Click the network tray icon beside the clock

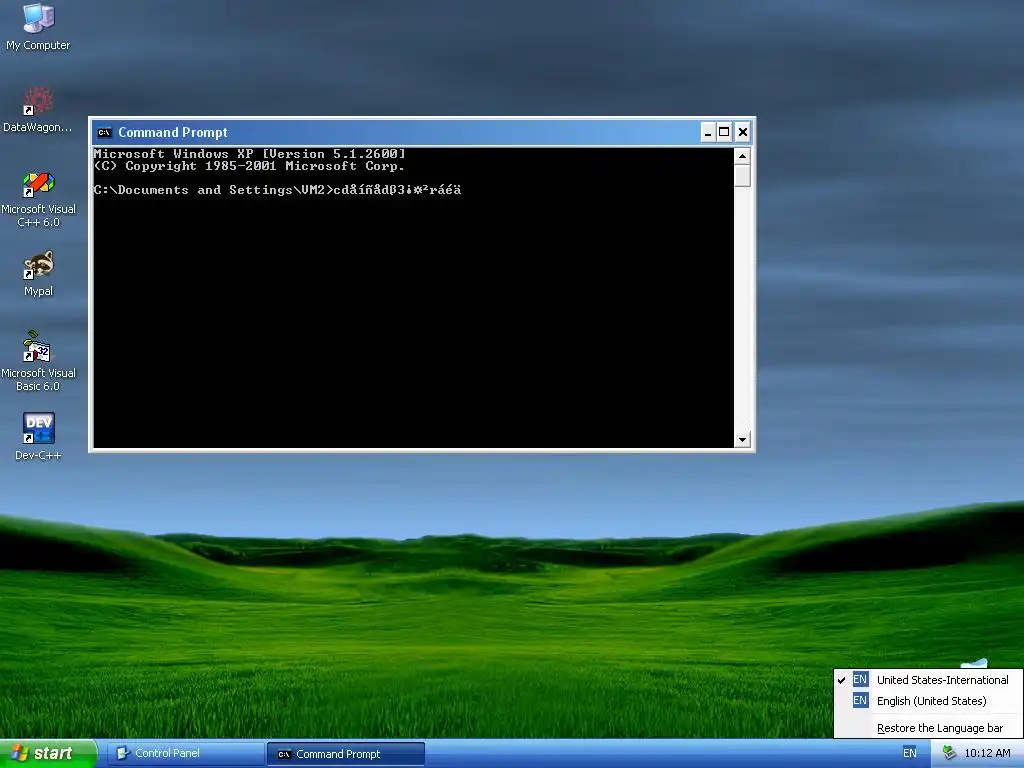pyautogui.click(x=950, y=754)
